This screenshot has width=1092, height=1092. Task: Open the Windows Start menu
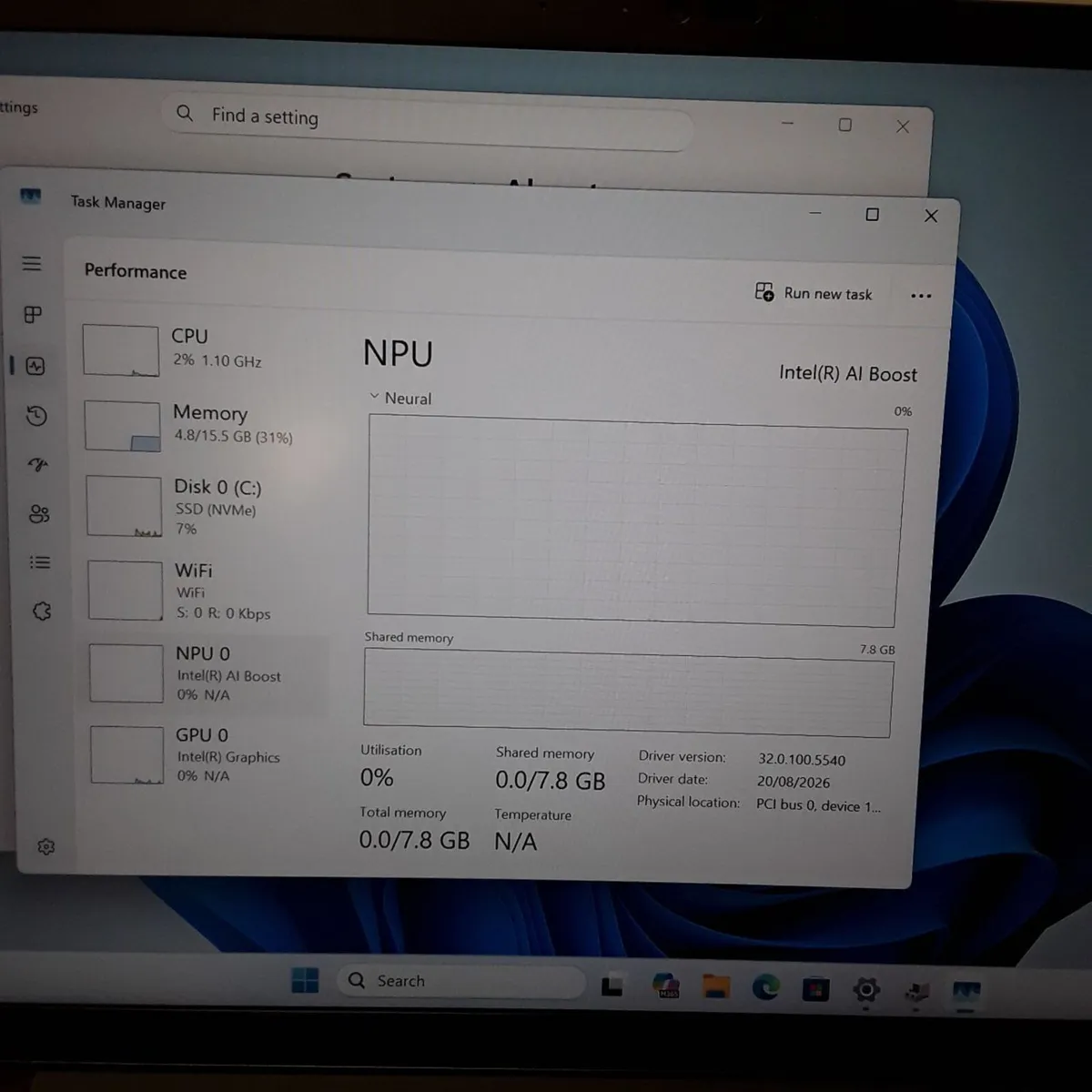tap(305, 980)
